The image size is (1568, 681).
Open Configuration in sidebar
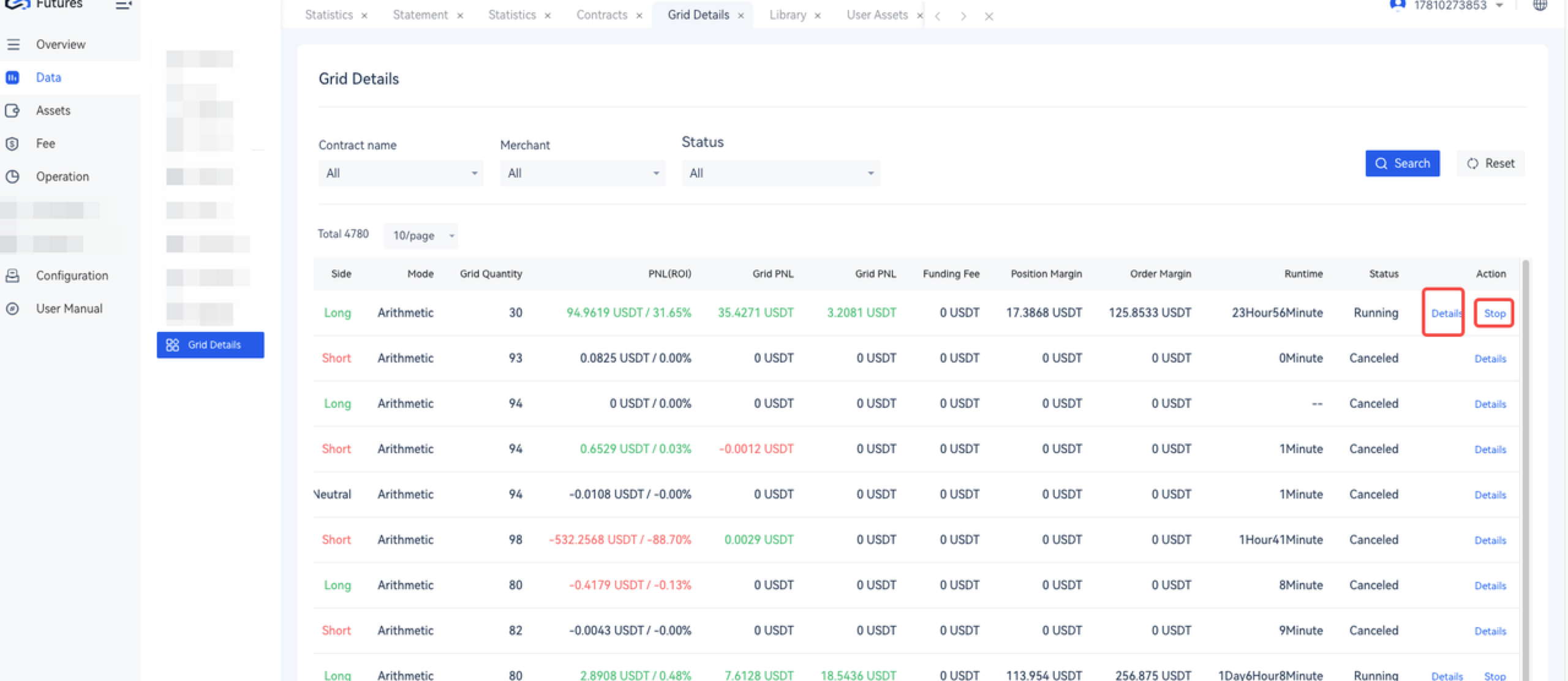point(72,276)
